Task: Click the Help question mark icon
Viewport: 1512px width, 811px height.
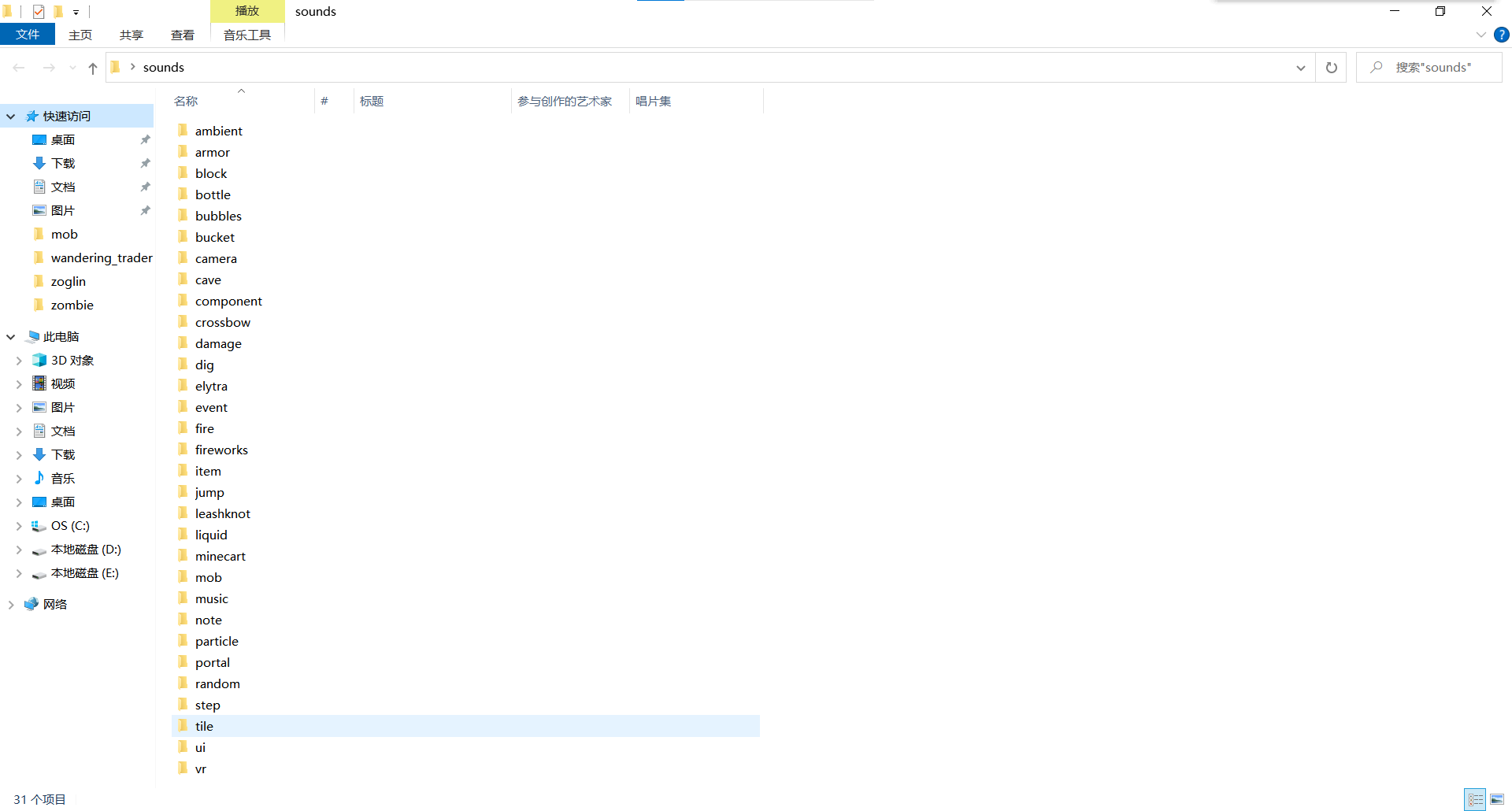Action: (x=1502, y=35)
